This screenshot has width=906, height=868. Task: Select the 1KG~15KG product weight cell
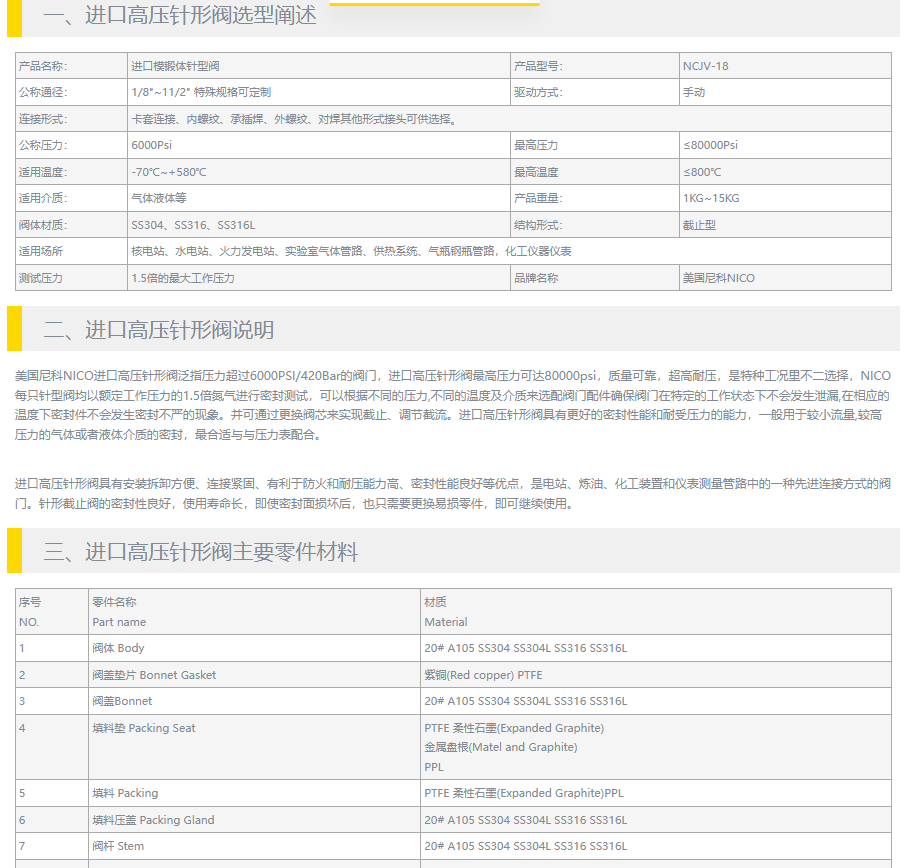711,198
